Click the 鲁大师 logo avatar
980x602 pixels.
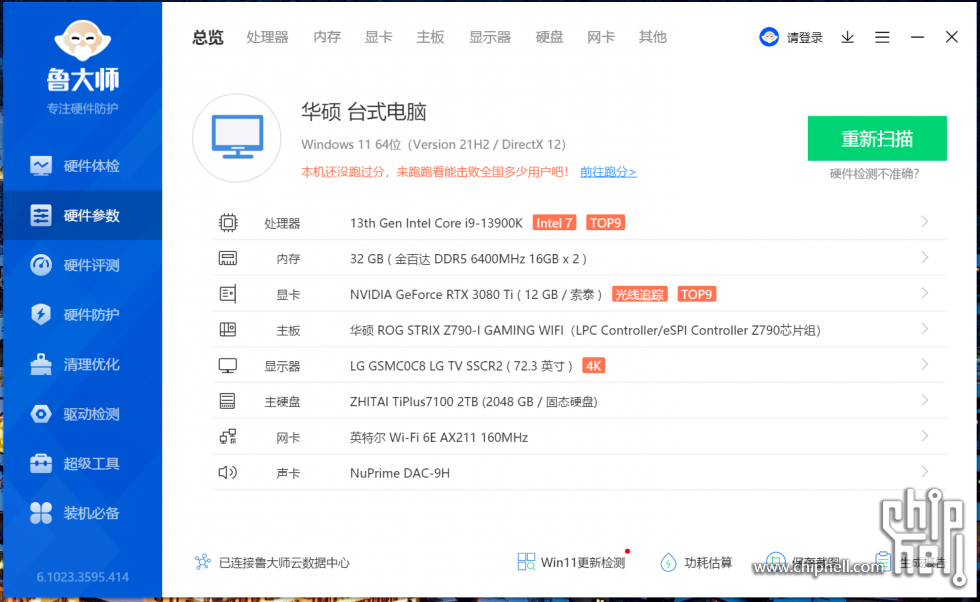tap(82, 41)
